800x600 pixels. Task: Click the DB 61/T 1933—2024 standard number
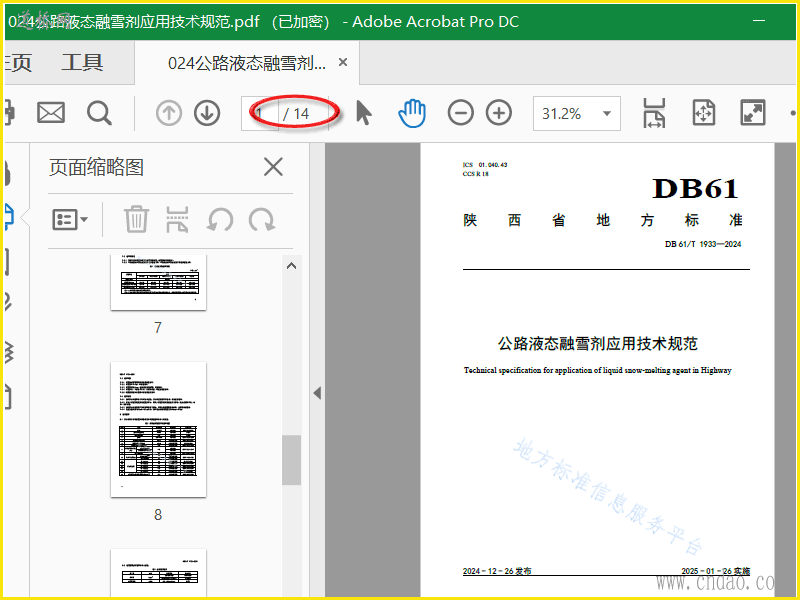coord(703,244)
